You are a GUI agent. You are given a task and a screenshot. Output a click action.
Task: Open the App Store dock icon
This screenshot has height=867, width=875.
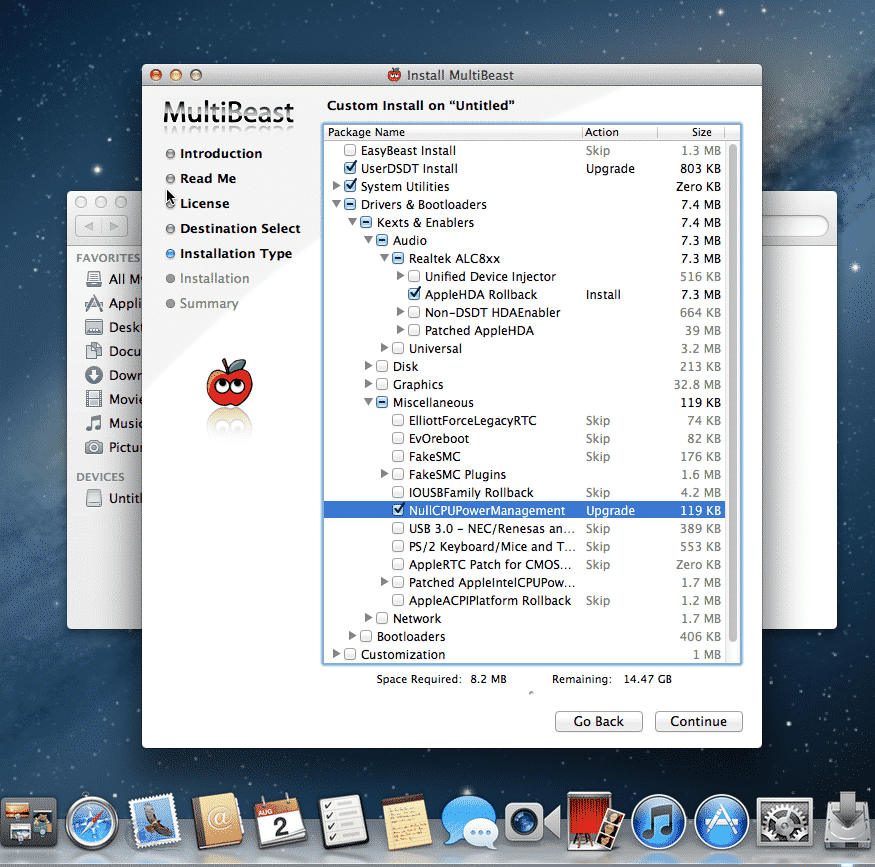click(x=720, y=823)
